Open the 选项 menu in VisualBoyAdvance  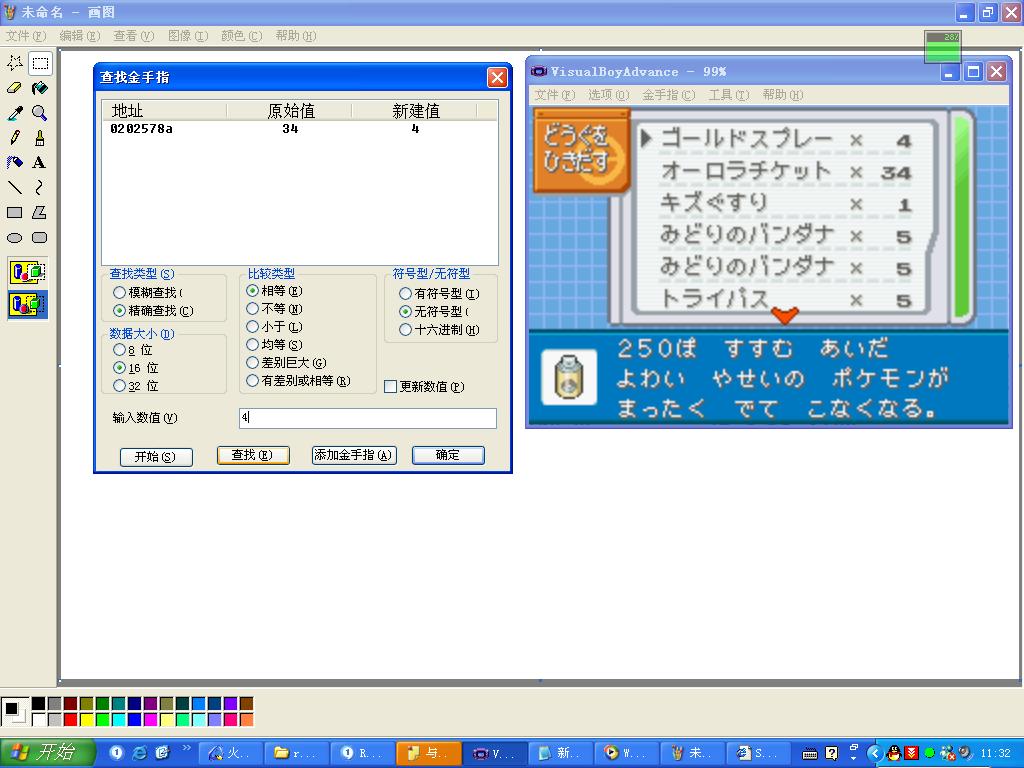tap(608, 95)
